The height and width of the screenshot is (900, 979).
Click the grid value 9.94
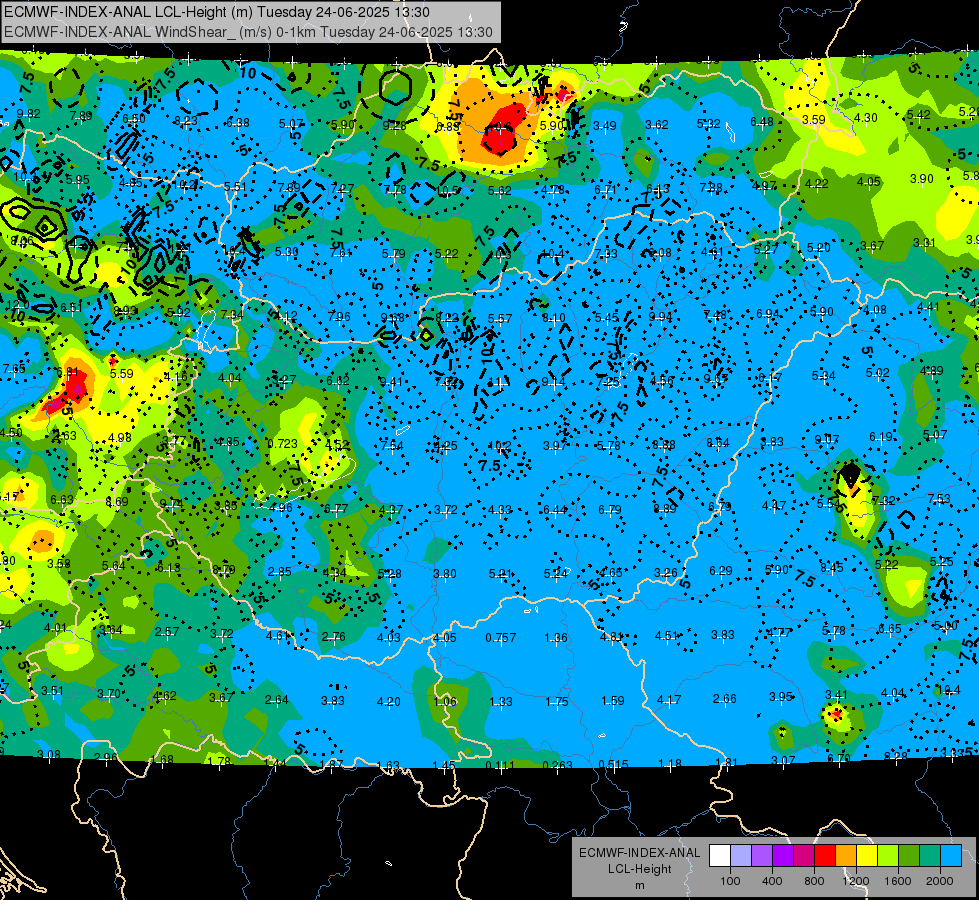click(661, 317)
